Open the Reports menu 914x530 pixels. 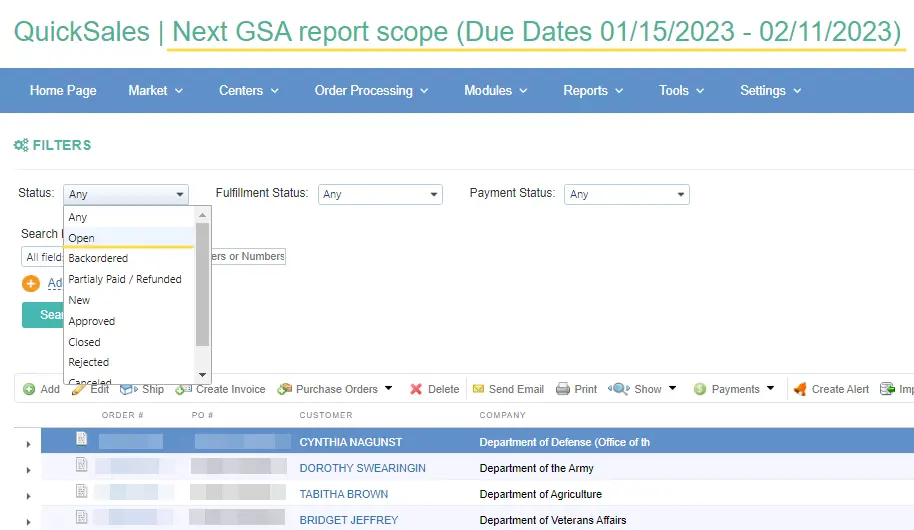593,90
